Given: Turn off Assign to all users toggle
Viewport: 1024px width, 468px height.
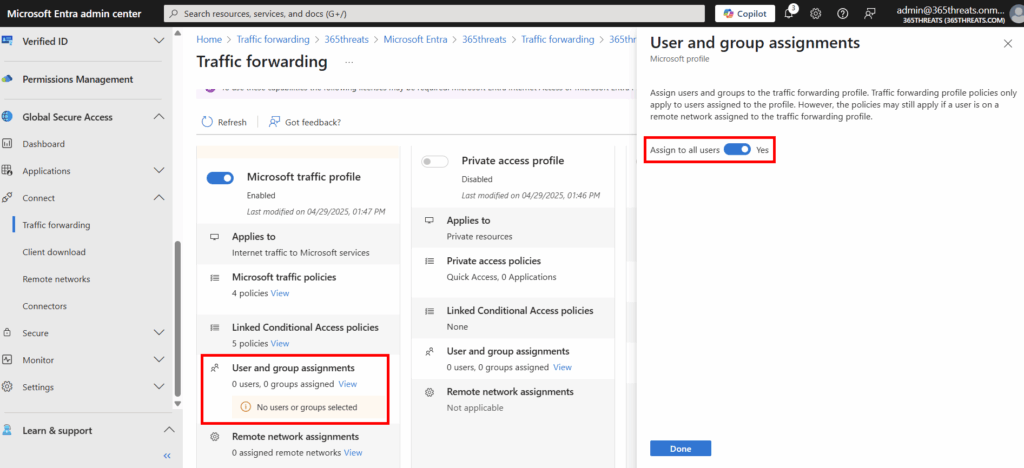Looking at the screenshot, I should (737, 149).
